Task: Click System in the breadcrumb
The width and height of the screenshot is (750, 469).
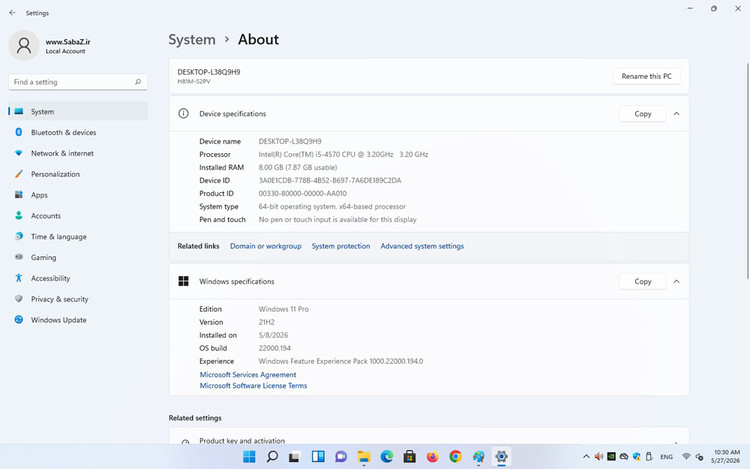Action: (x=192, y=40)
